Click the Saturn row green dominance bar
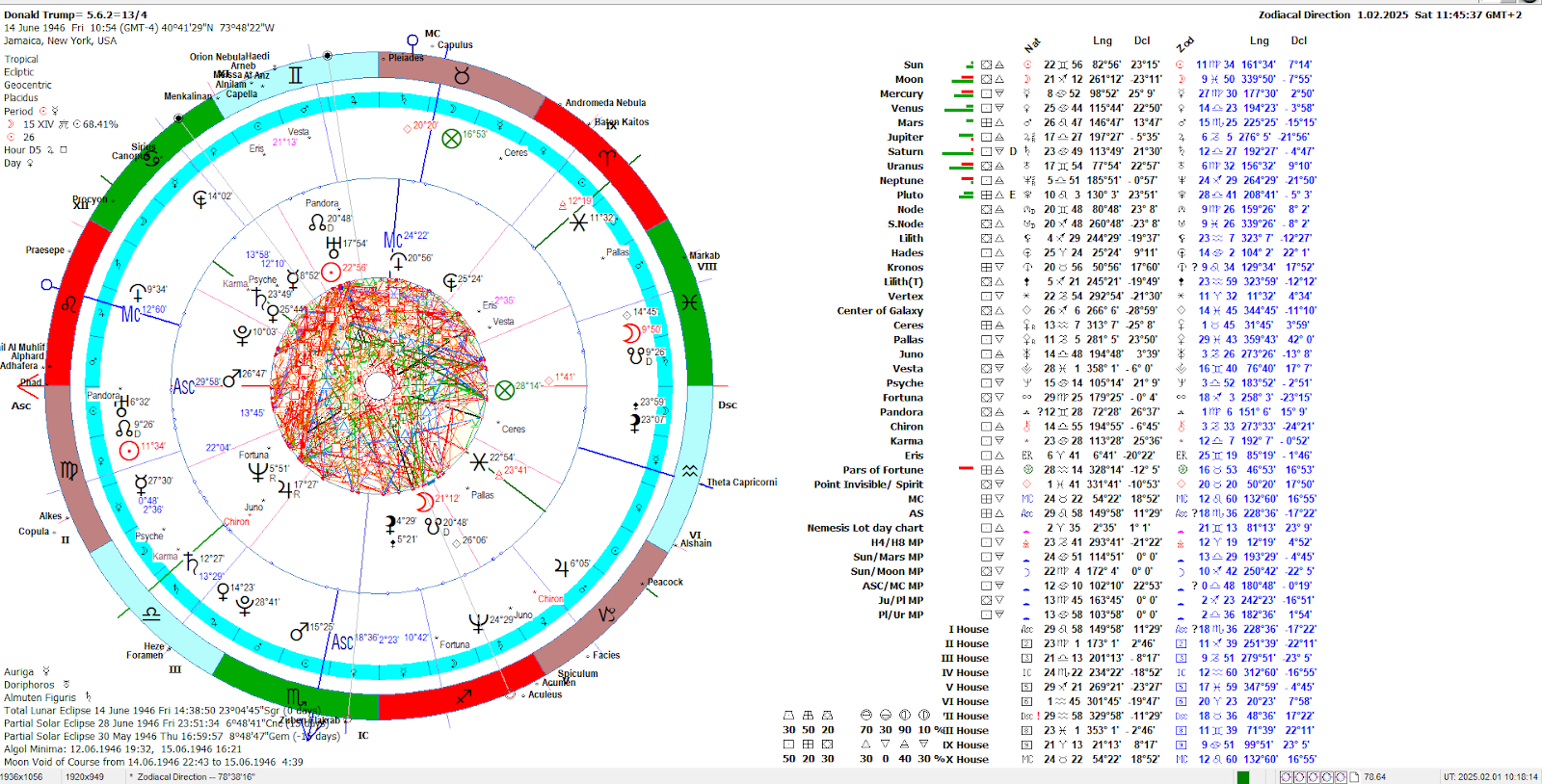 (x=957, y=152)
